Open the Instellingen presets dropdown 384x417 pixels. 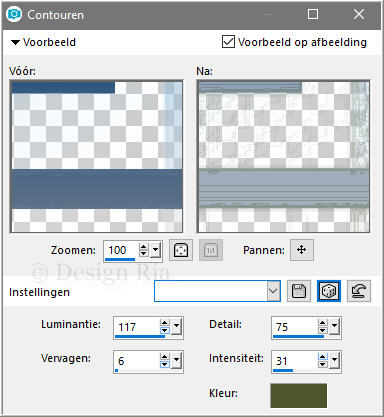pos(273,291)
